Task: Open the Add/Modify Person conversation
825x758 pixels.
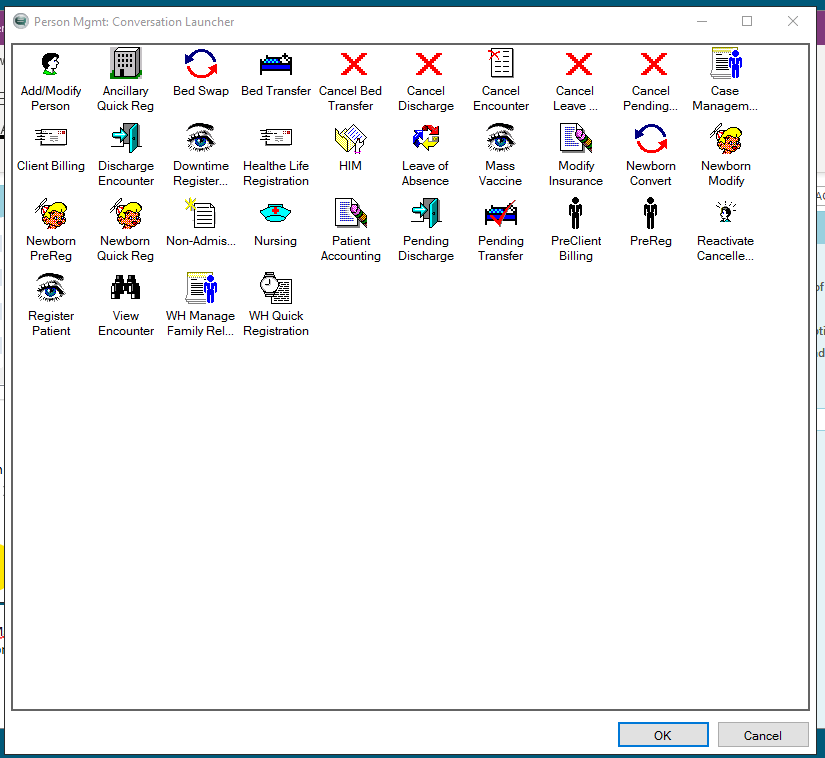Action: 51,65
